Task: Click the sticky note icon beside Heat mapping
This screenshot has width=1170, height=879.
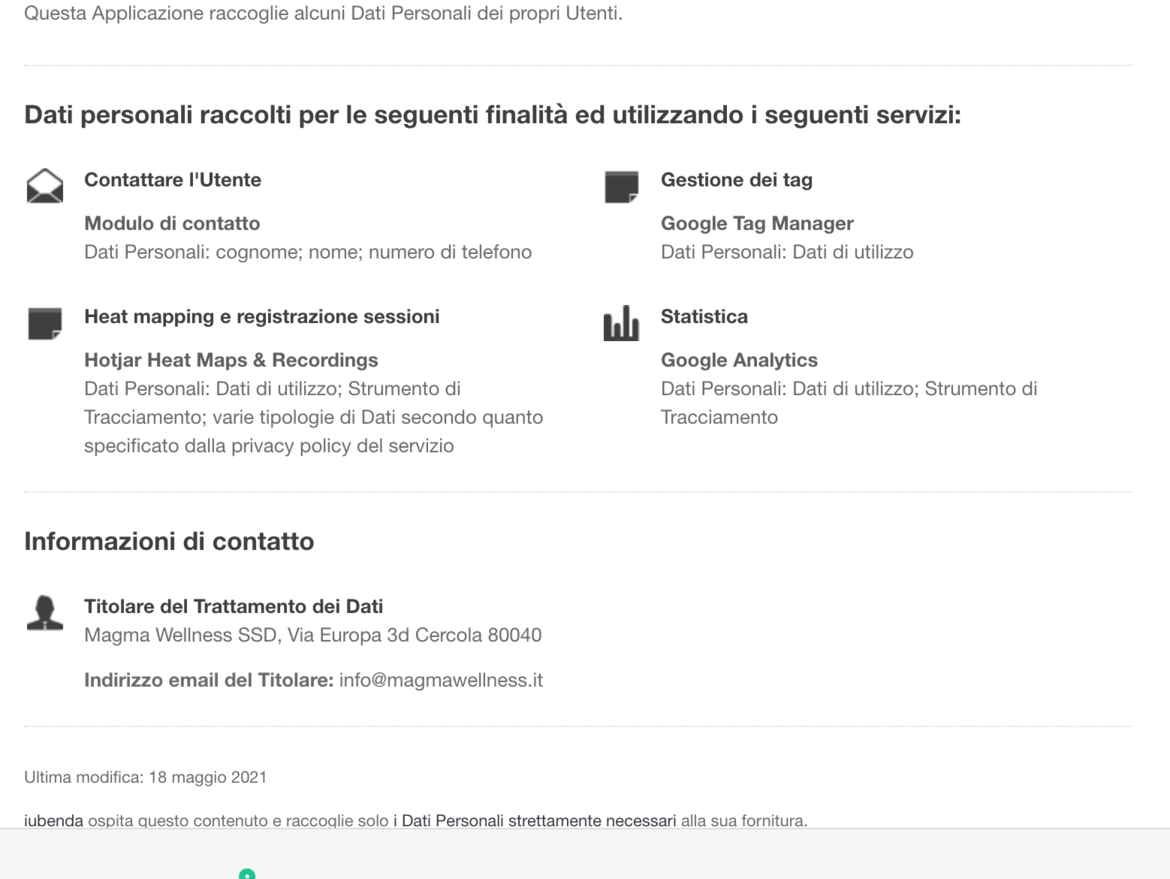Action: pyautogui.click(x=45, y=323)
